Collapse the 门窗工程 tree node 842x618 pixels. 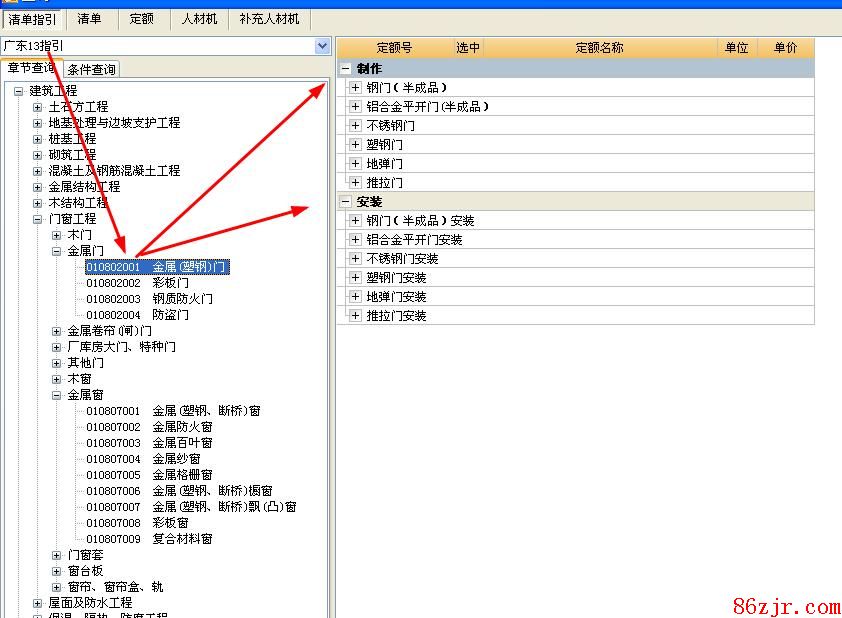(x=38, y=219)
